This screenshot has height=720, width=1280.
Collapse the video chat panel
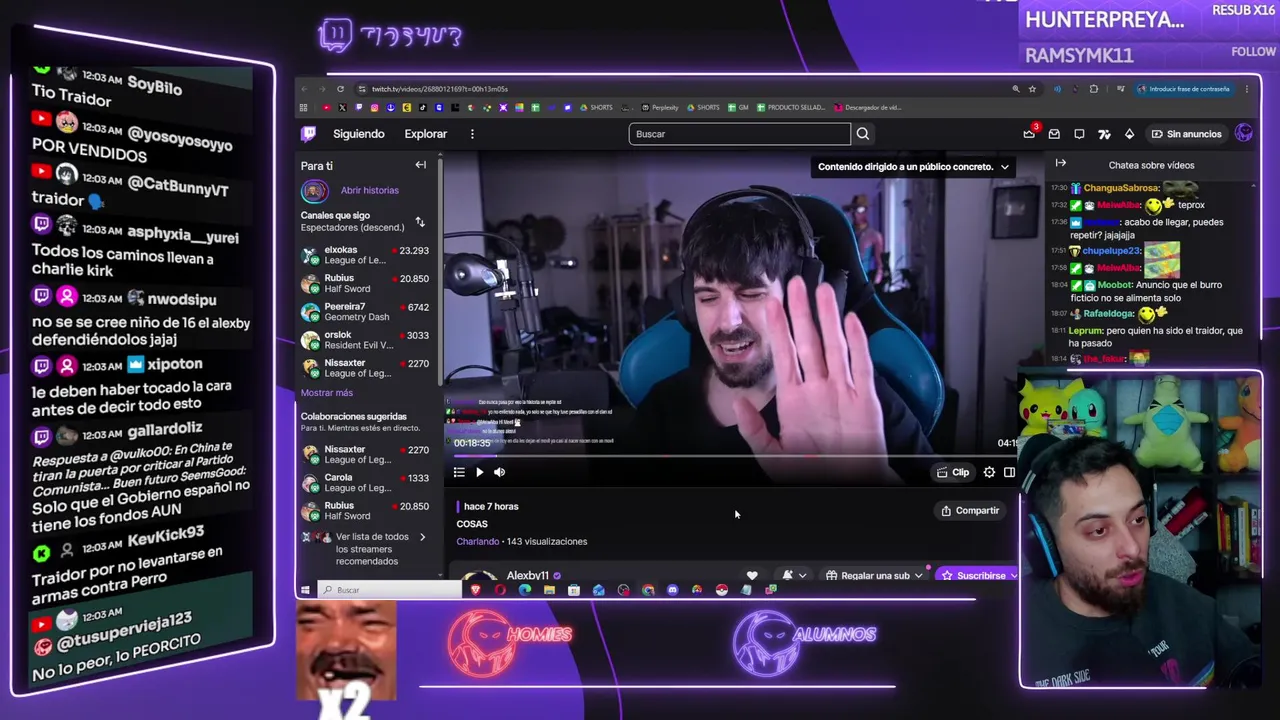coord(1061,163)
